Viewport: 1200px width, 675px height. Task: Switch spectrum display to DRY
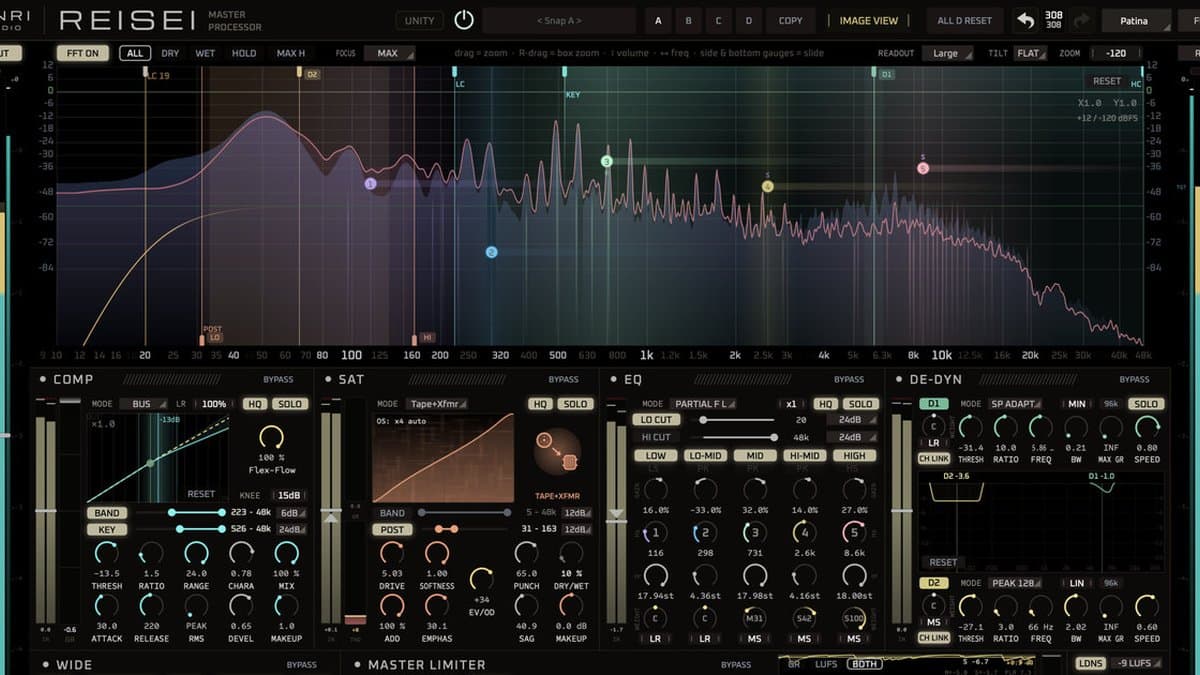point(170,53)
